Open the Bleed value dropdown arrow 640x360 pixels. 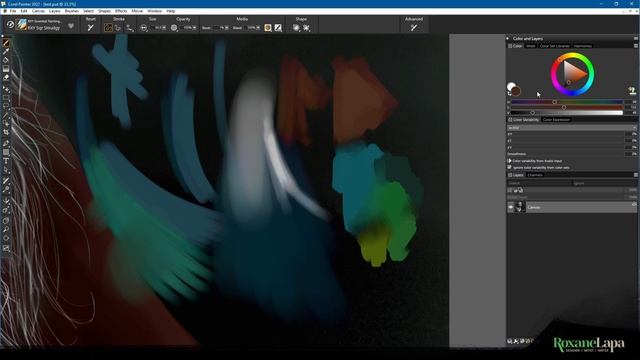(x=258, y=28)
